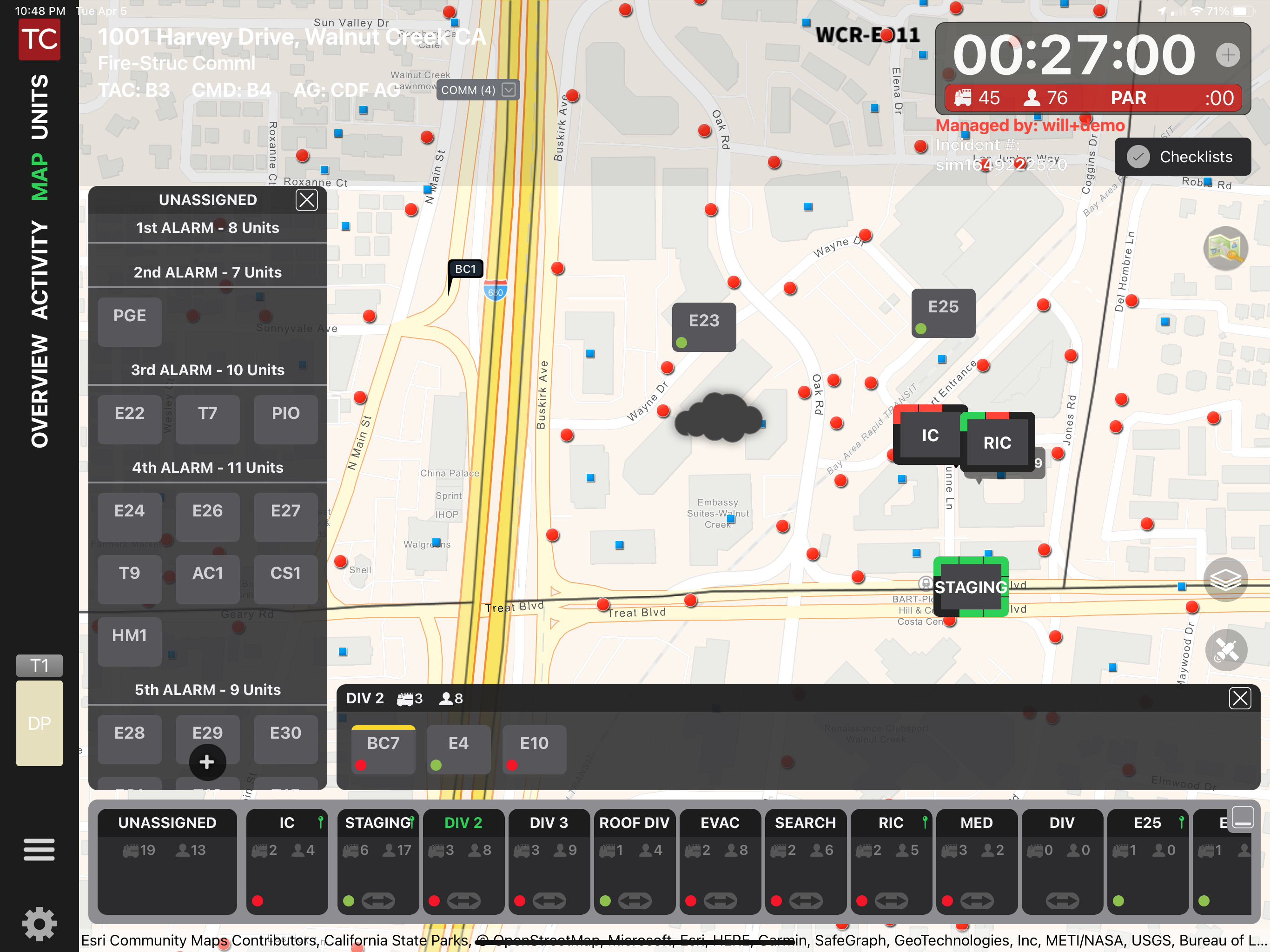Select unit E22 in unassigned list
The image size is (1270, 952).
click(x=129, y=418)
